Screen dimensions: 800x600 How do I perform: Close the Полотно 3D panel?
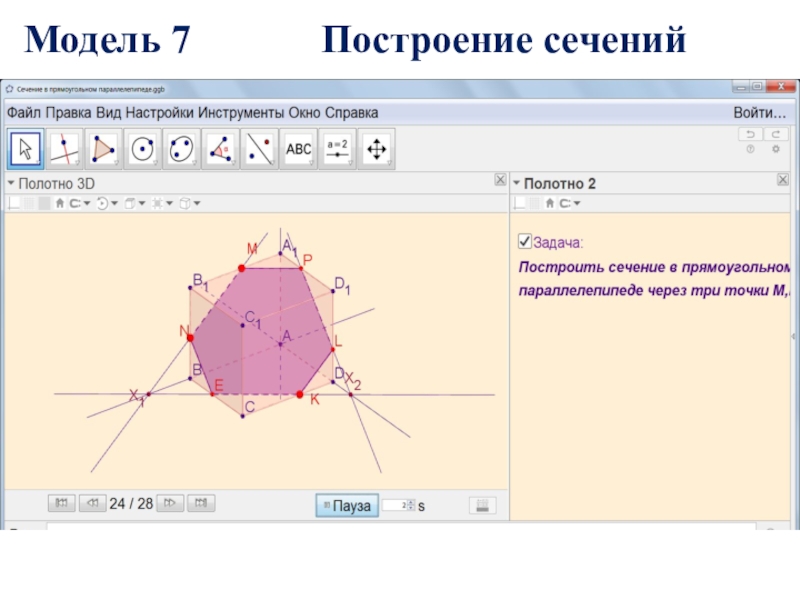tap(500, 180)
